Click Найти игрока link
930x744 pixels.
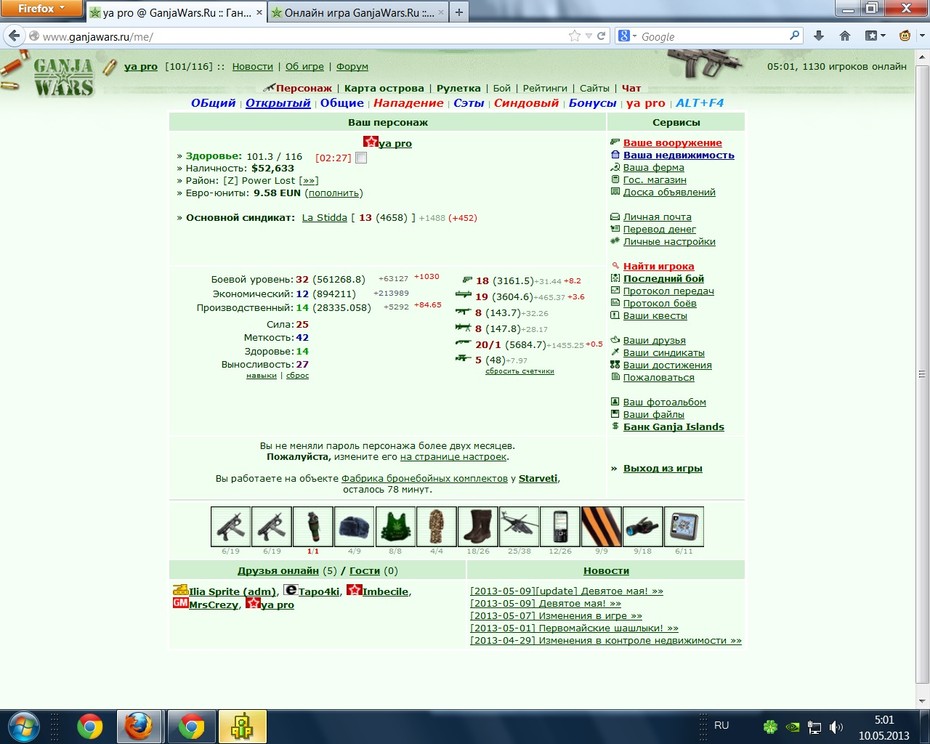(658, 266)
